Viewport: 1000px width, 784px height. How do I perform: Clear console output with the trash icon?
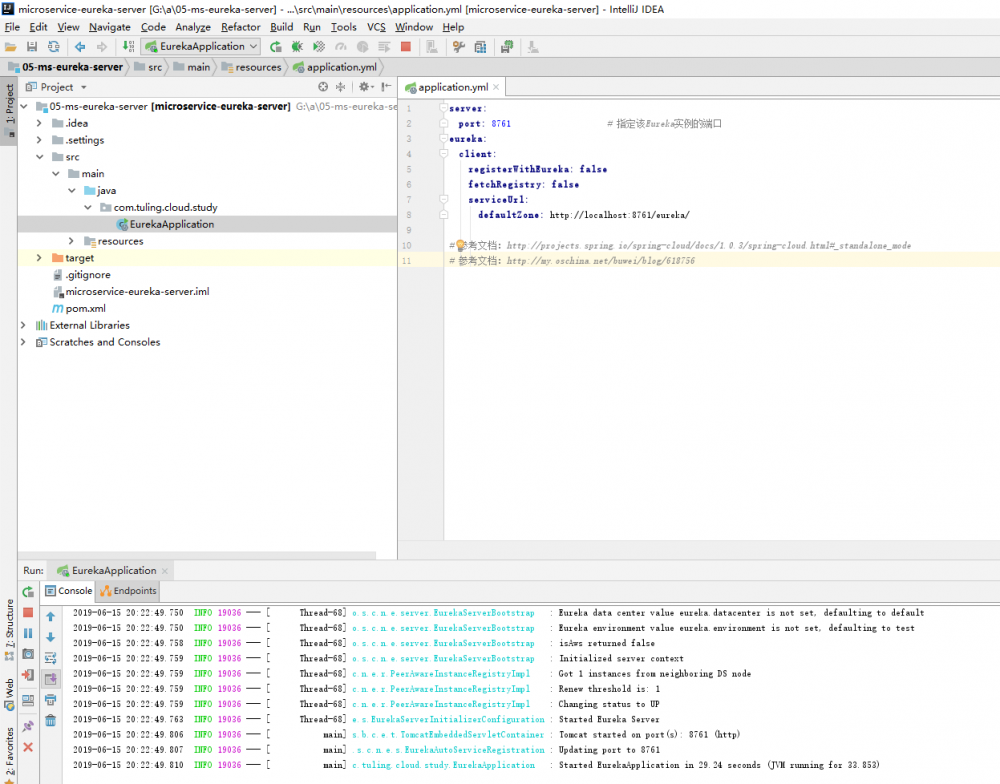coord(50,720)
